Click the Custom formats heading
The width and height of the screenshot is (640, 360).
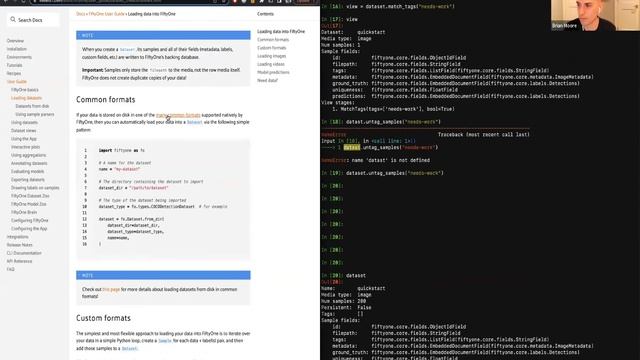pyautogui.click(x=103, y=318)
